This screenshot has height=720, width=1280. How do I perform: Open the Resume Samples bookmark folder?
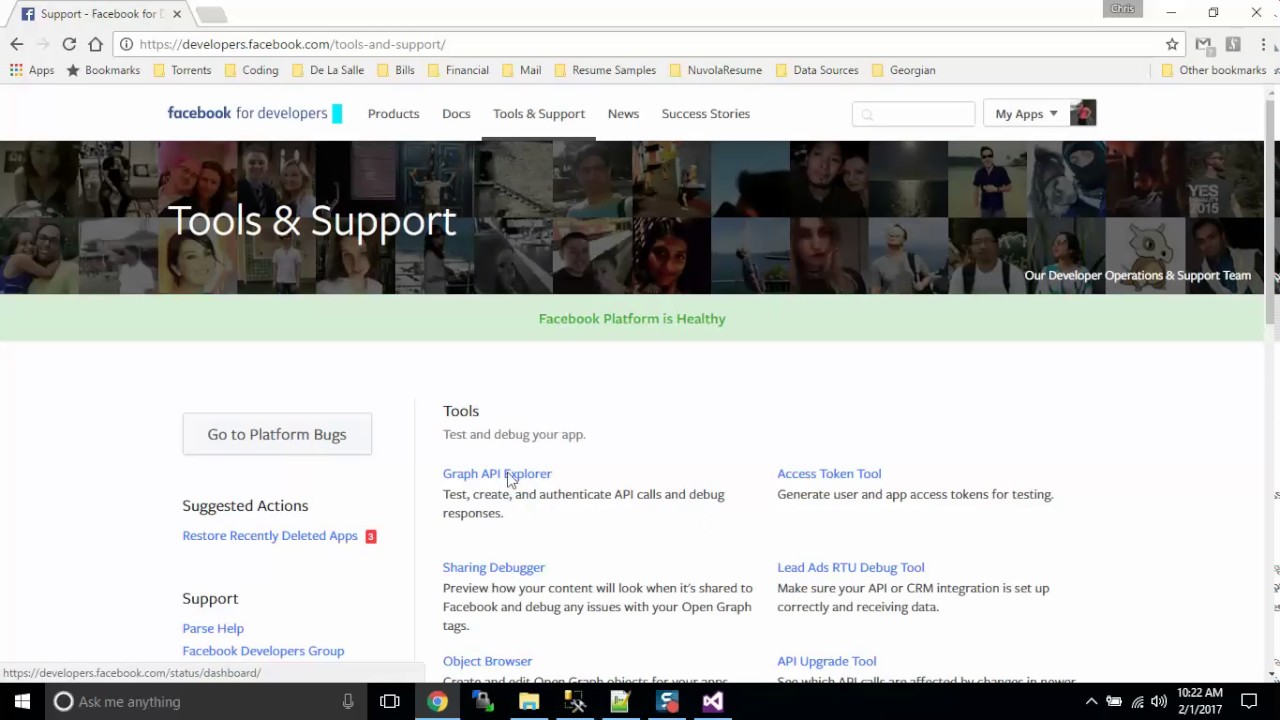(x=605, y=70)
